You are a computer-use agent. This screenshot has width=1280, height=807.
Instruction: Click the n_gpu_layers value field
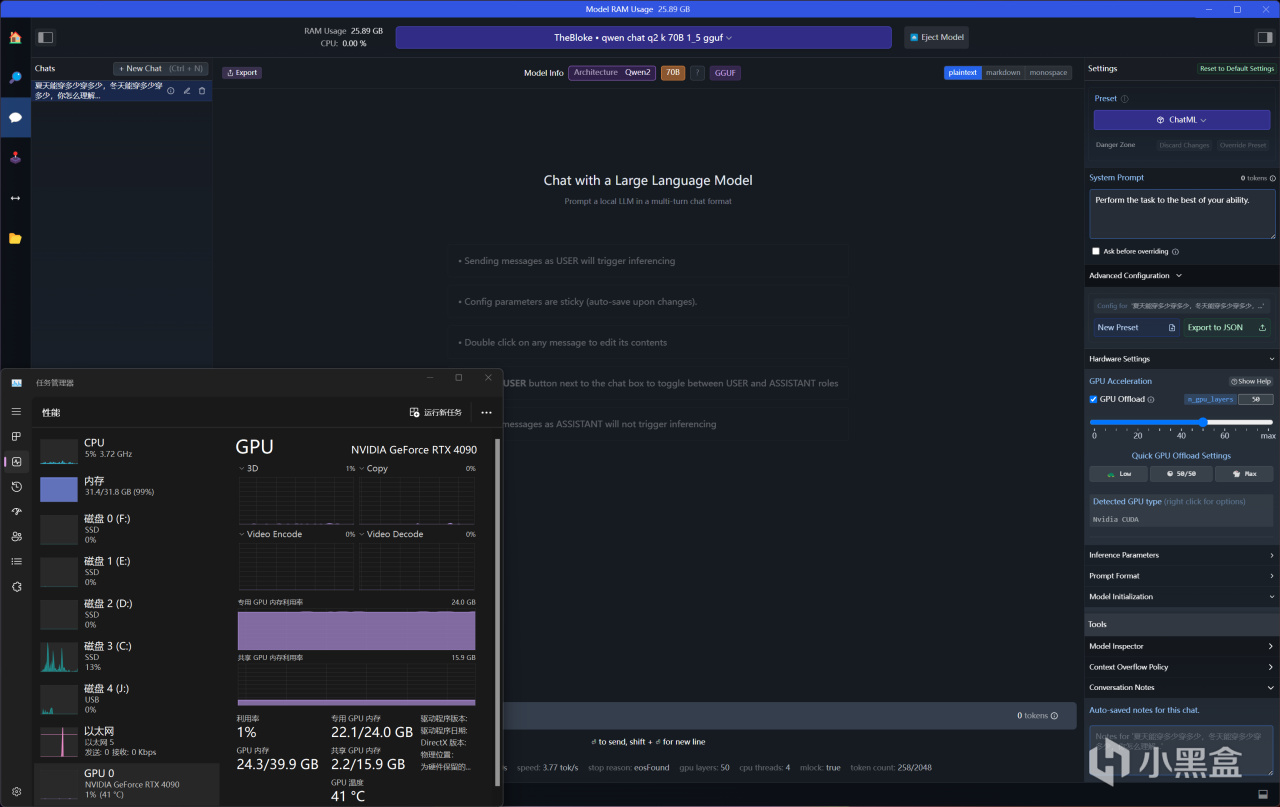[x=1255, y=399]
